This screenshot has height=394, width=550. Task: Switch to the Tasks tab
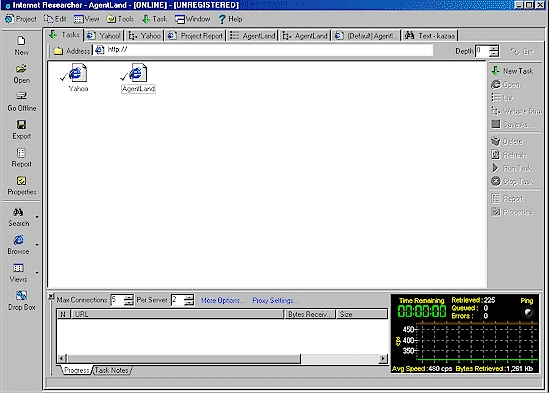(65, 35)
